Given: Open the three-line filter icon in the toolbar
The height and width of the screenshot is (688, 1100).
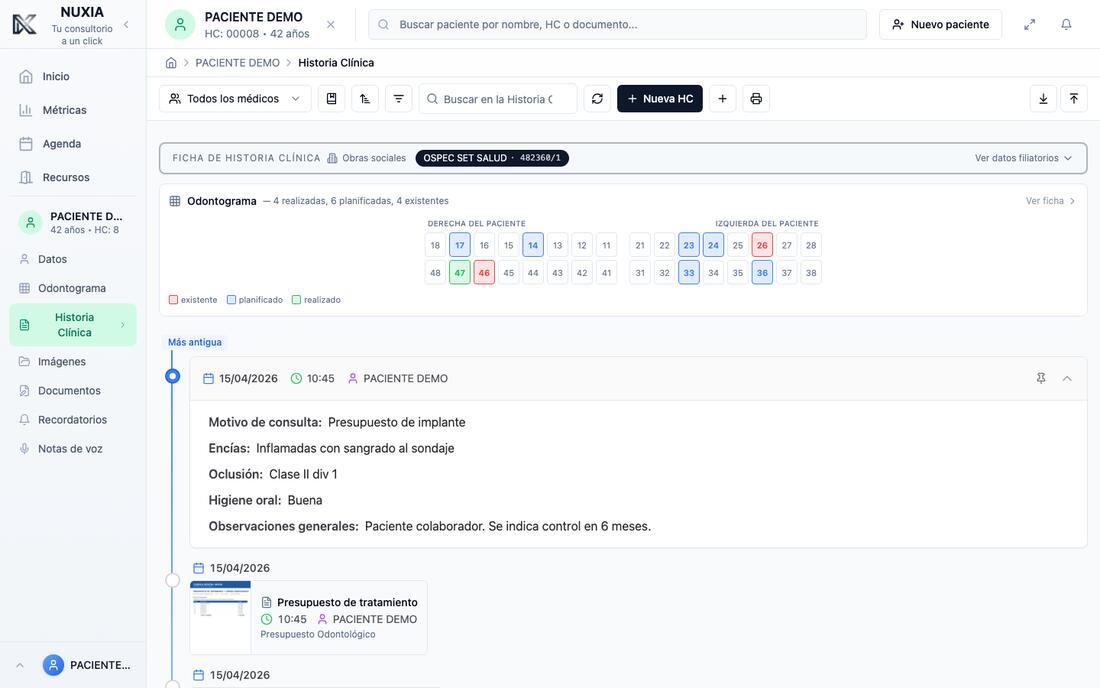Looking at the screenshot, I should coord(398,99).
